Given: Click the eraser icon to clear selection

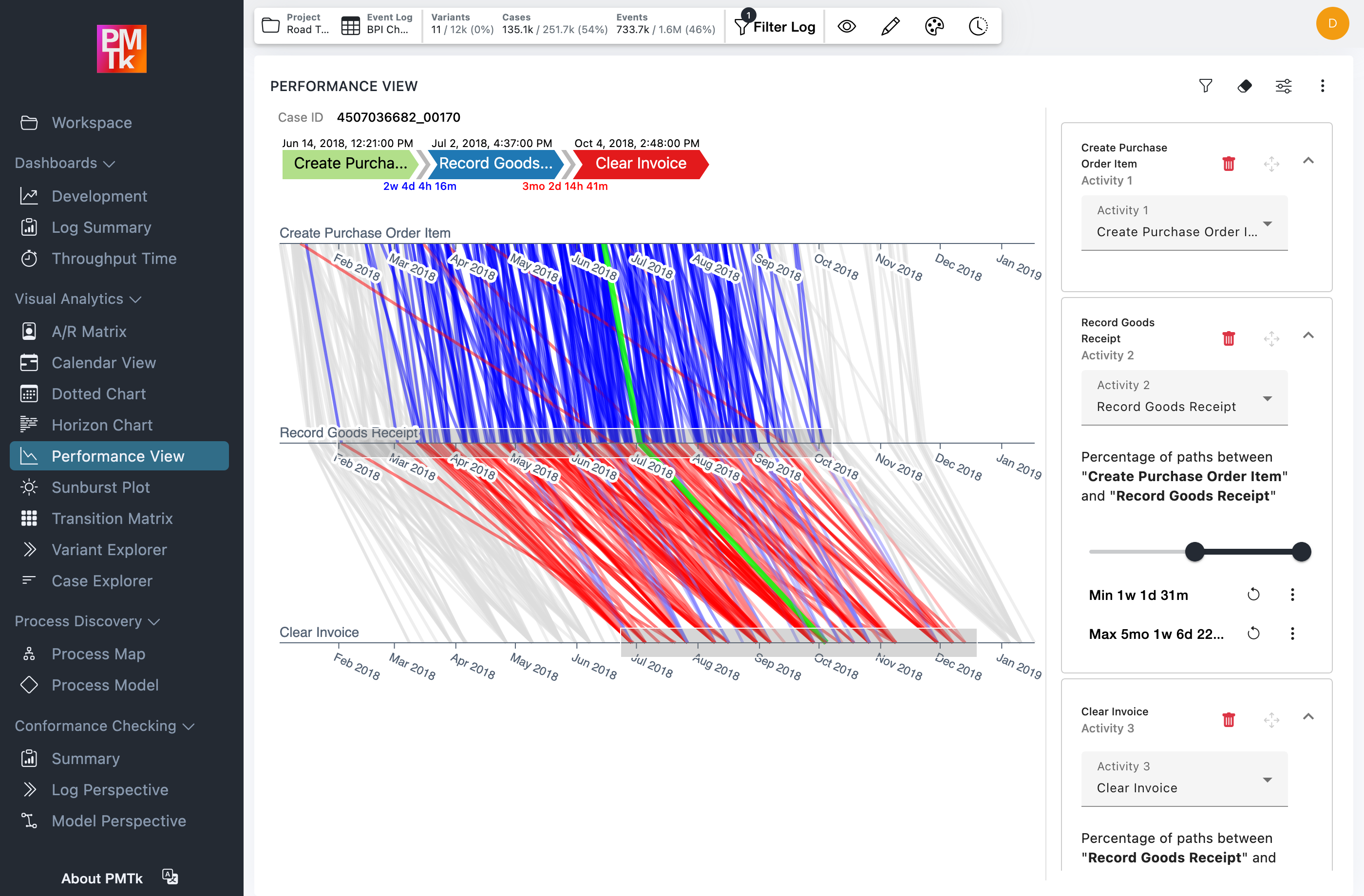Looking at the screenshot, I should 1245,86.
